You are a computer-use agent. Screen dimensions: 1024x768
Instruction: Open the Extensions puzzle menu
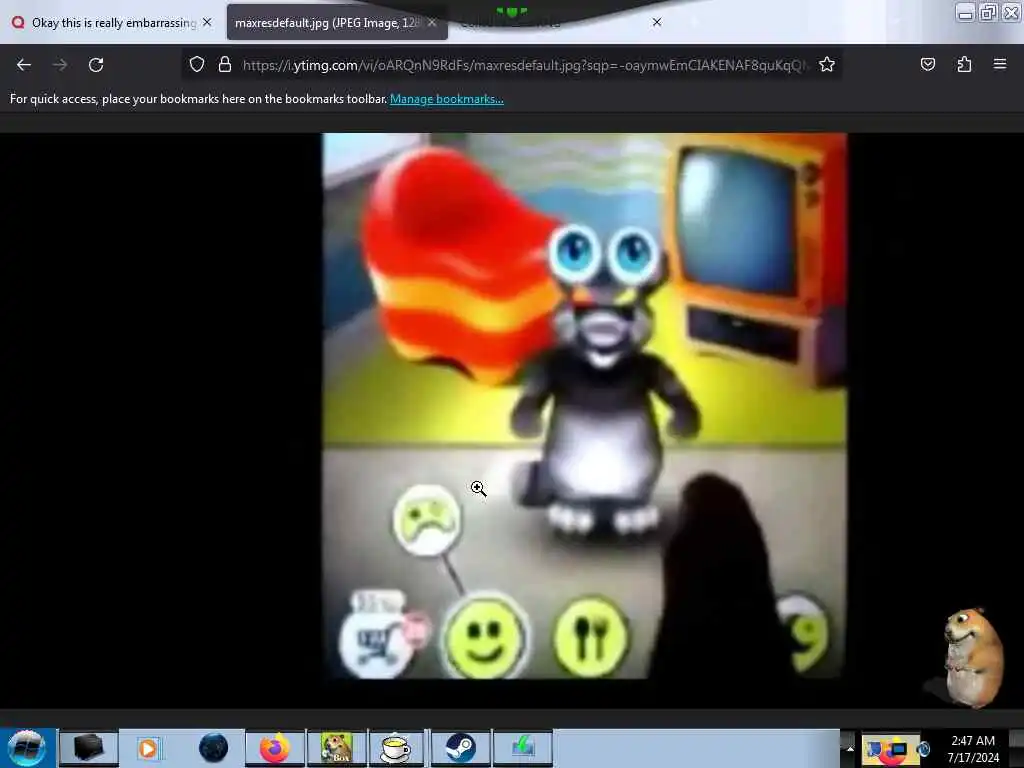click(x=964, y=64)
